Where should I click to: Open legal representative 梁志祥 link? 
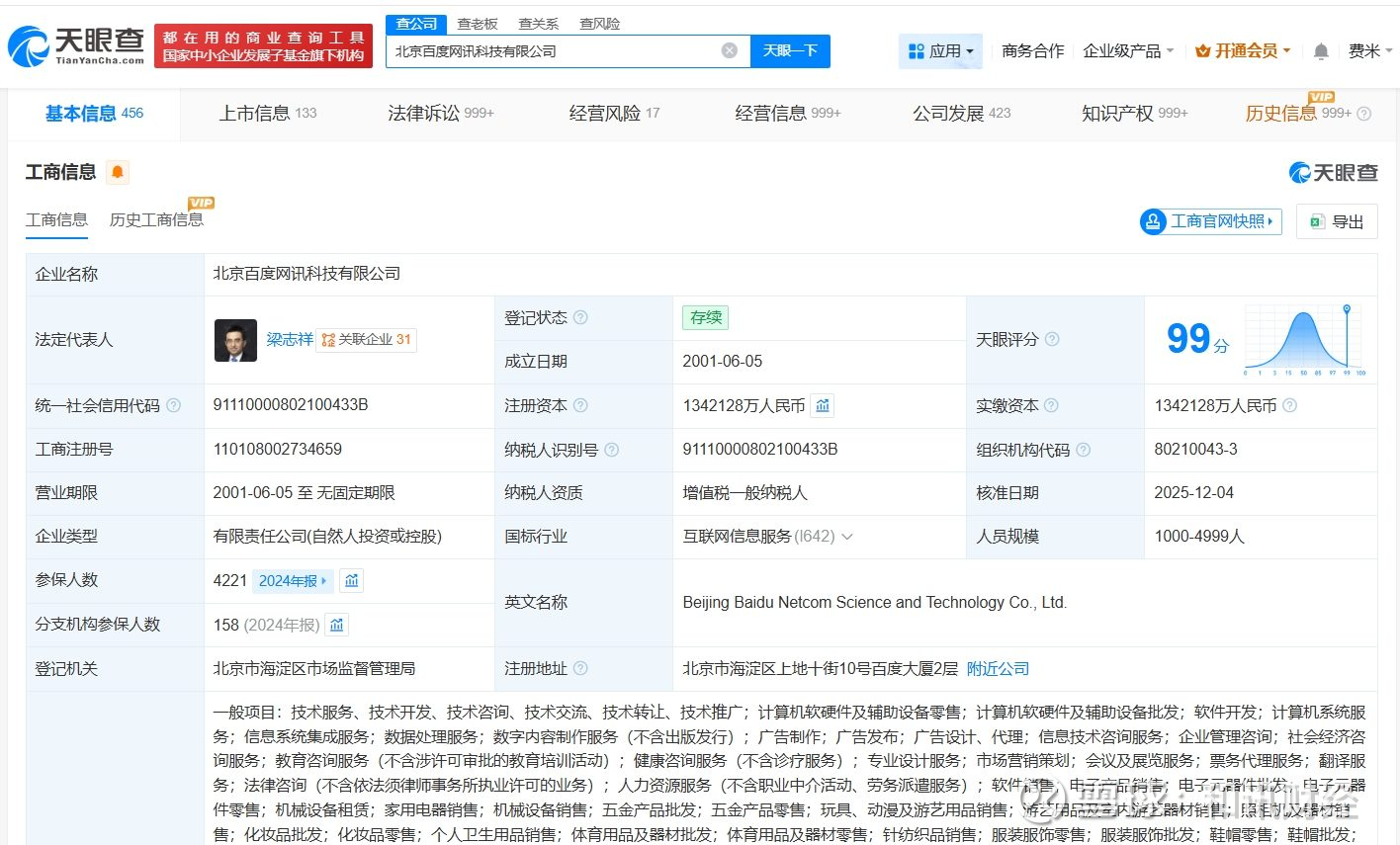click(x=289, y=339)
